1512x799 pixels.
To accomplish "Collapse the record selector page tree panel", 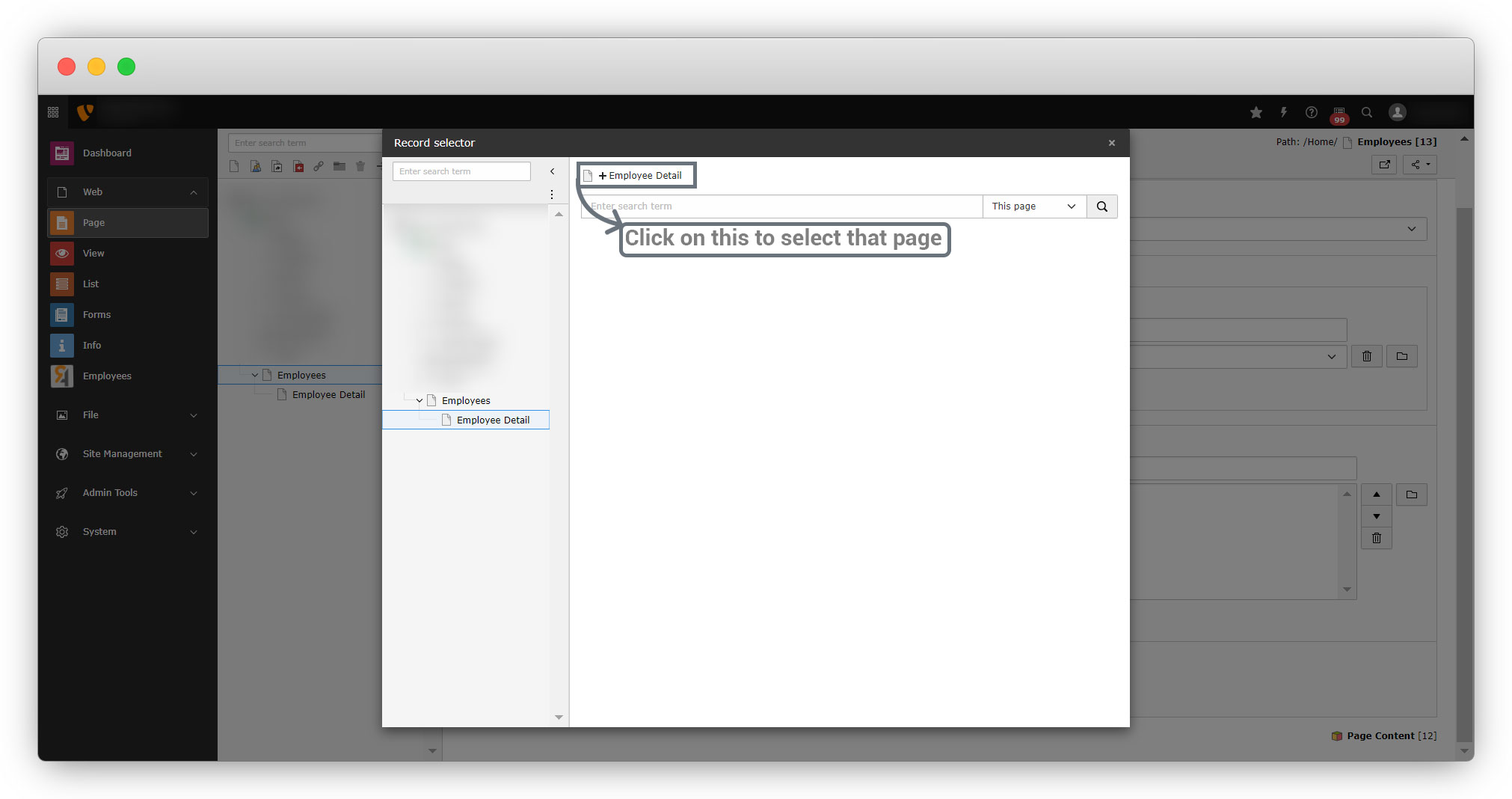I will click(553, 171).
